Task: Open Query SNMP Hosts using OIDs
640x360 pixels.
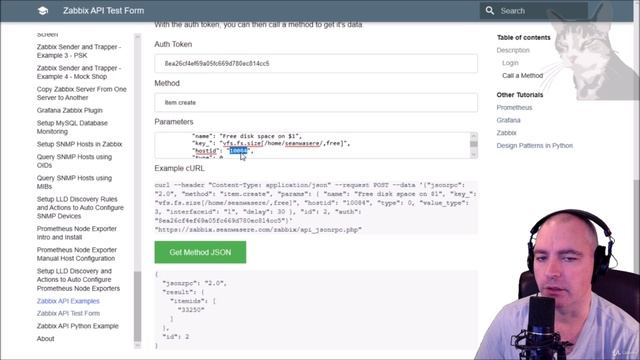Action: pyautogui.click(x=74, y=161)
